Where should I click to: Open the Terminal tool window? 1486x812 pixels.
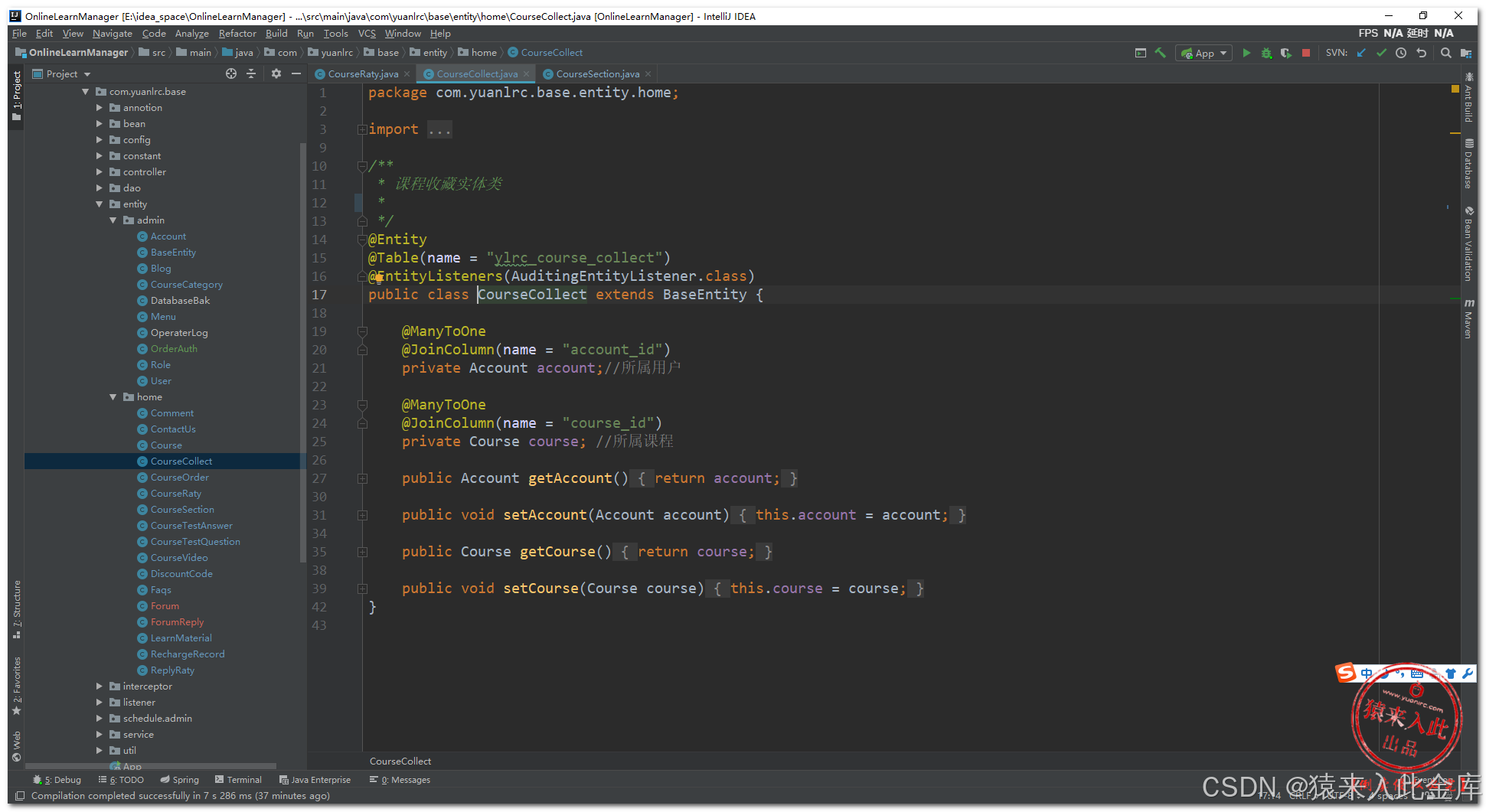pyautogui.click(x=238, y=780)
